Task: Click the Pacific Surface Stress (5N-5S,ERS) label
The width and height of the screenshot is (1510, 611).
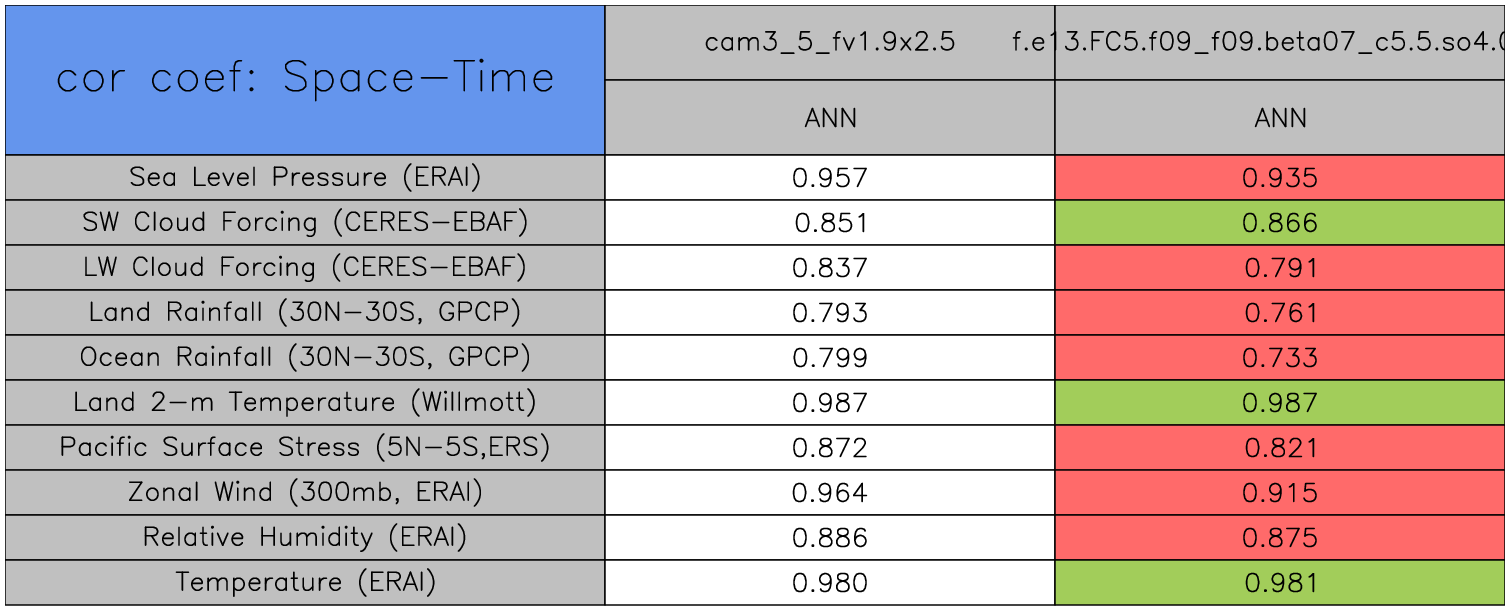Action: 305,447
